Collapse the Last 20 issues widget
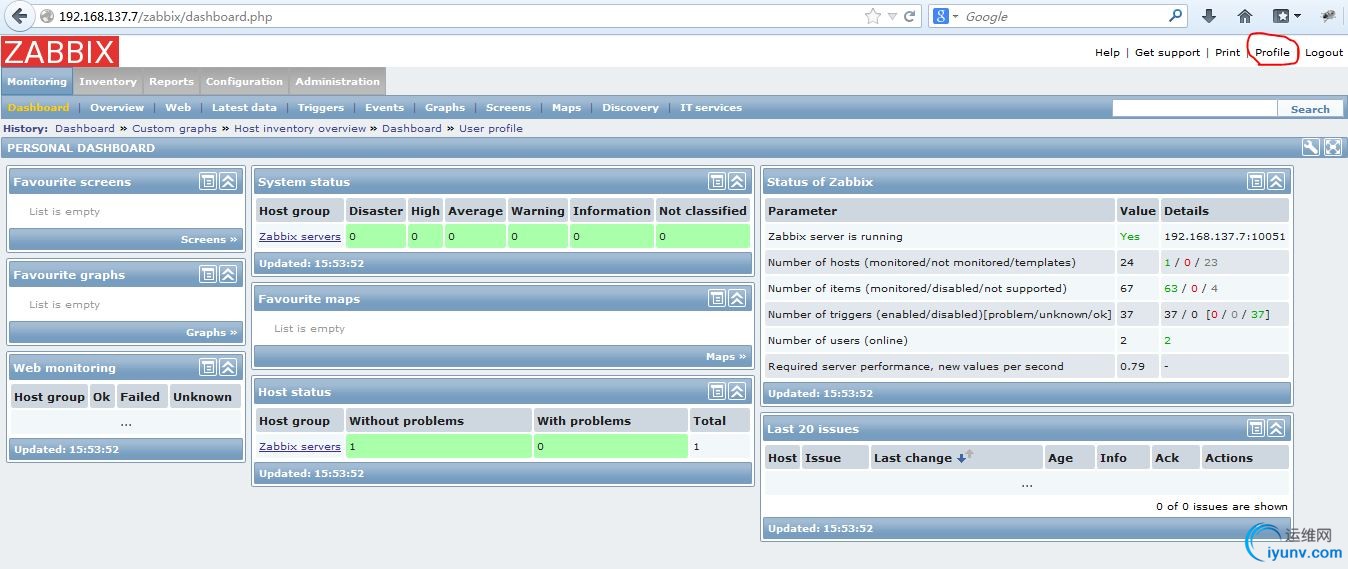 pyautogui.click(x=1276, y=428)
